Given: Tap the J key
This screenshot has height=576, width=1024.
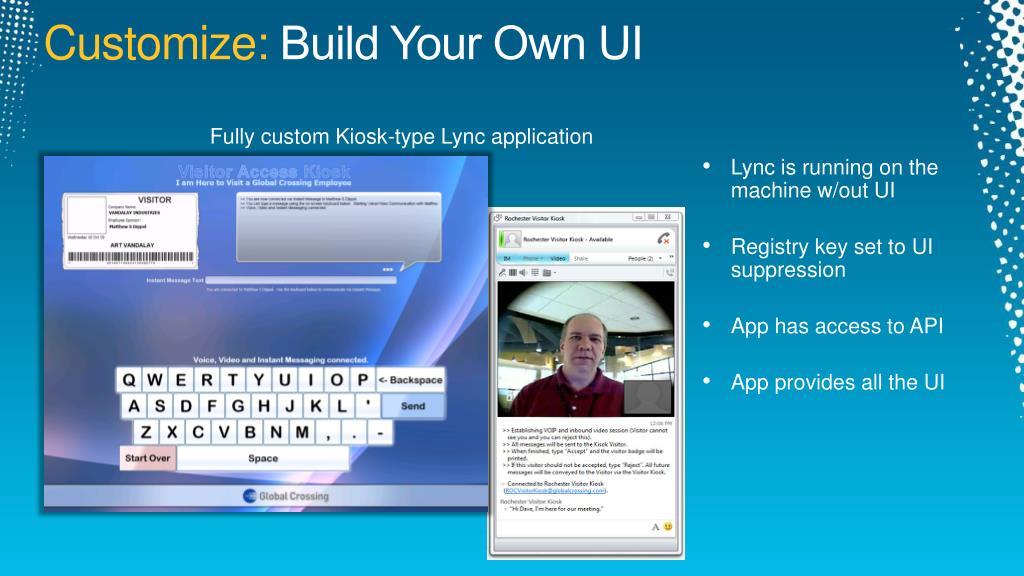Looking at the screenshot, I should click(x=290, y=406).
